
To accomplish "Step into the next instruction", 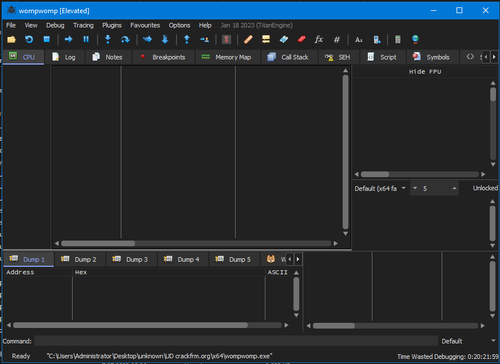I will pyautogui.click(x=108, y=39).
